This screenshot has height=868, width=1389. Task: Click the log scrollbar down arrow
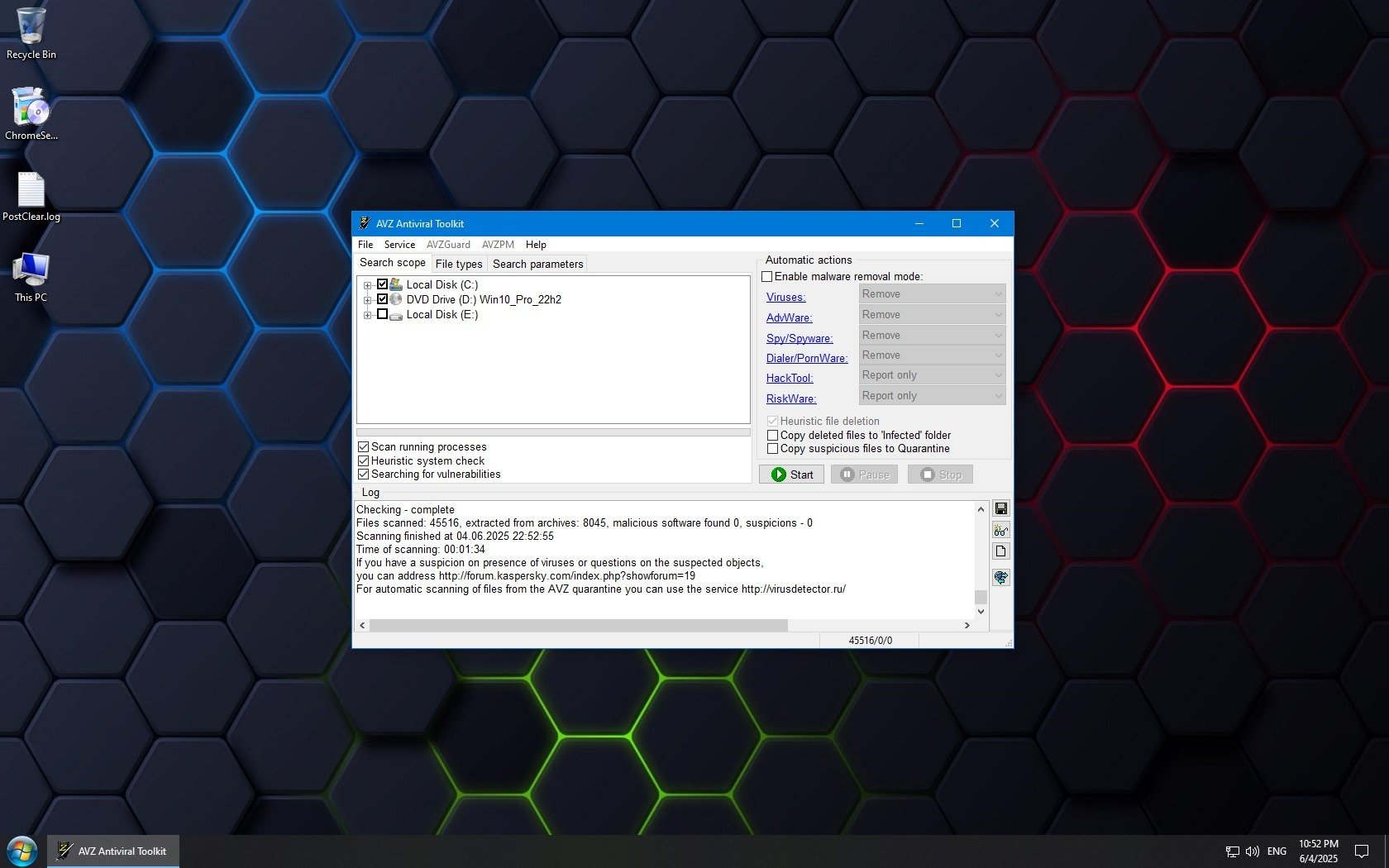coord(981,612)
